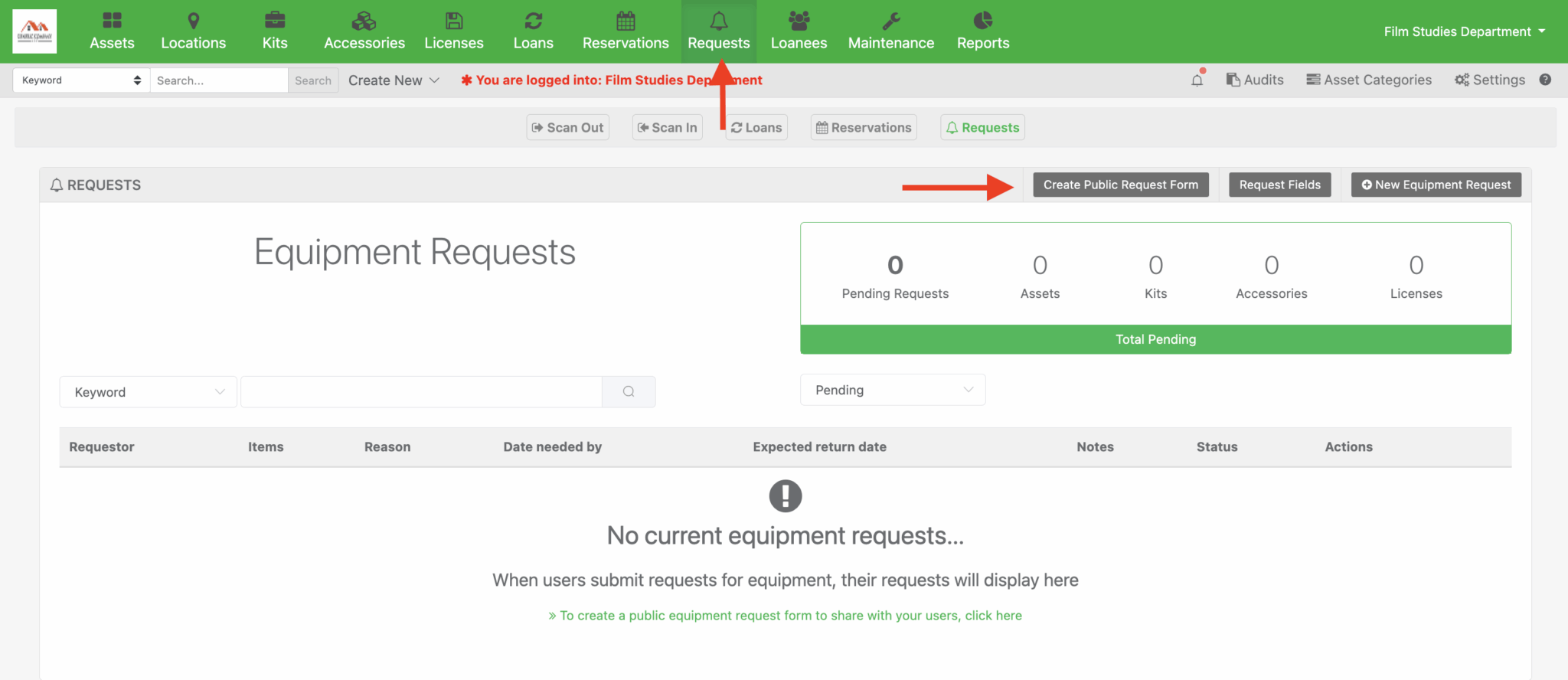Image resolution: width=1568 pixels, height=680 pixels.
Task: Expand the Film Studies Department account dropdown
Action: point(1464,31)
